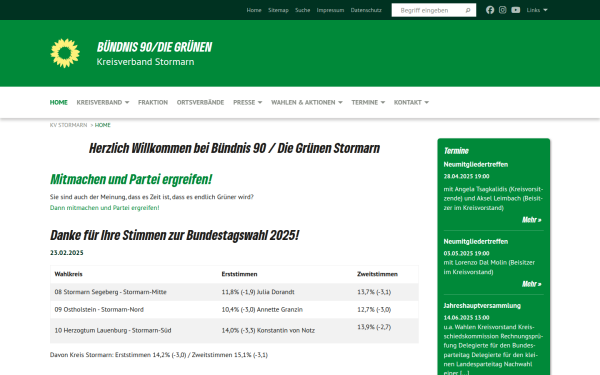Open 'Mitmachen und Partei ergreifen!' heading link
Screen dimensions: 600x375
pyautogui.click(x=131, y=179)
